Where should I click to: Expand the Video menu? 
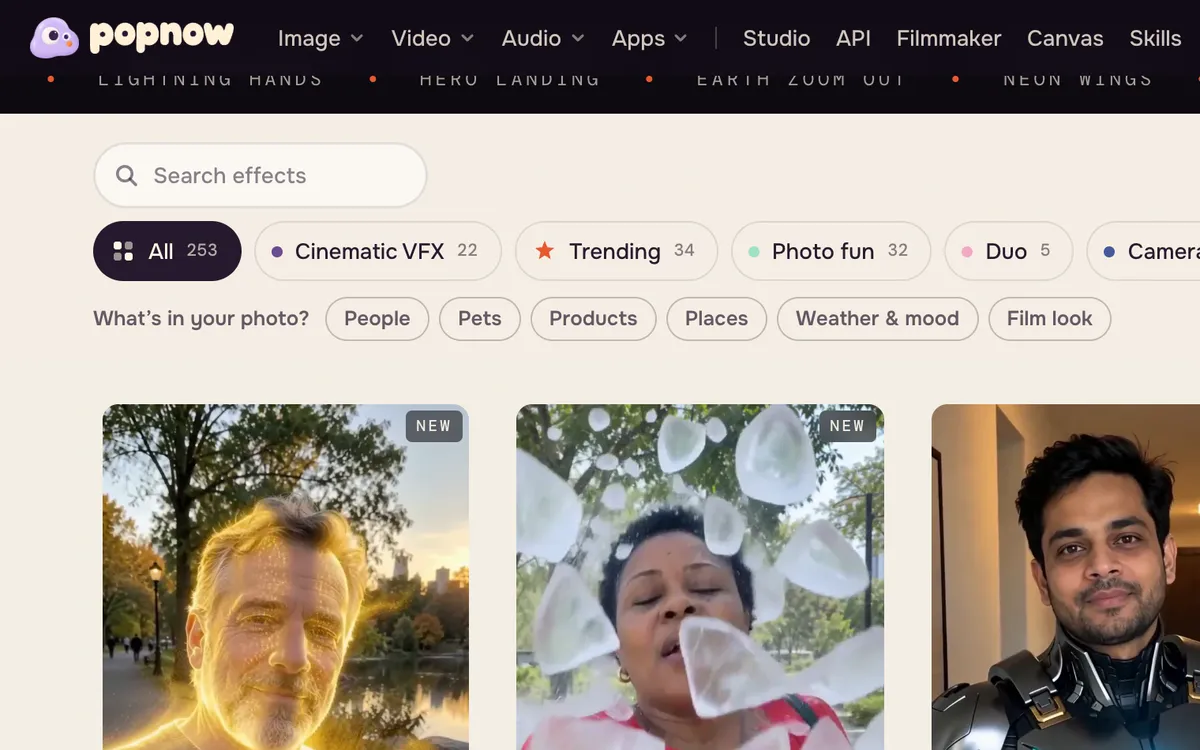coord(432,39)
